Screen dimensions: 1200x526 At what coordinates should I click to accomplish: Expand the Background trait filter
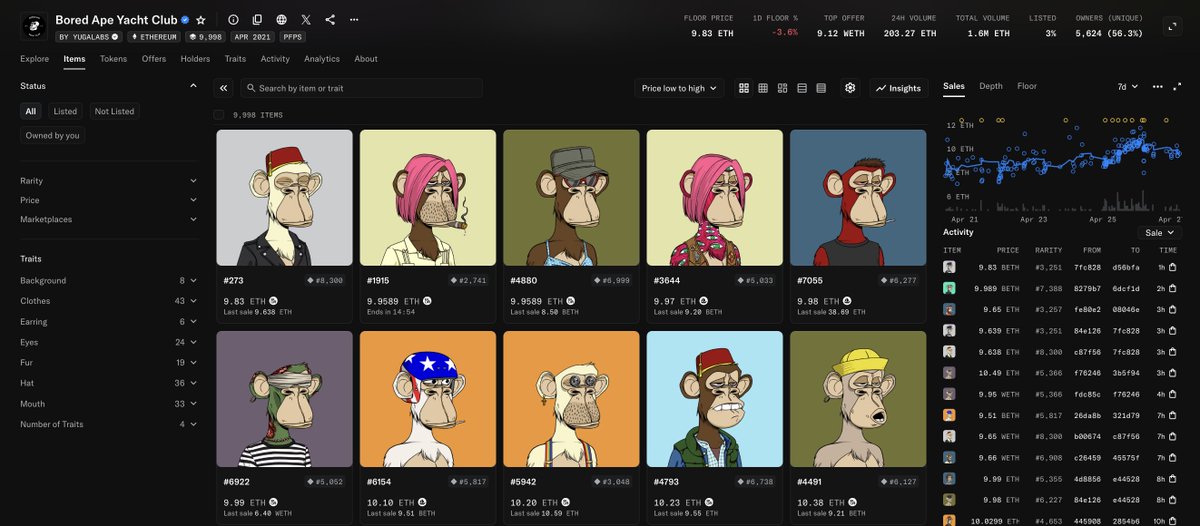109,281
